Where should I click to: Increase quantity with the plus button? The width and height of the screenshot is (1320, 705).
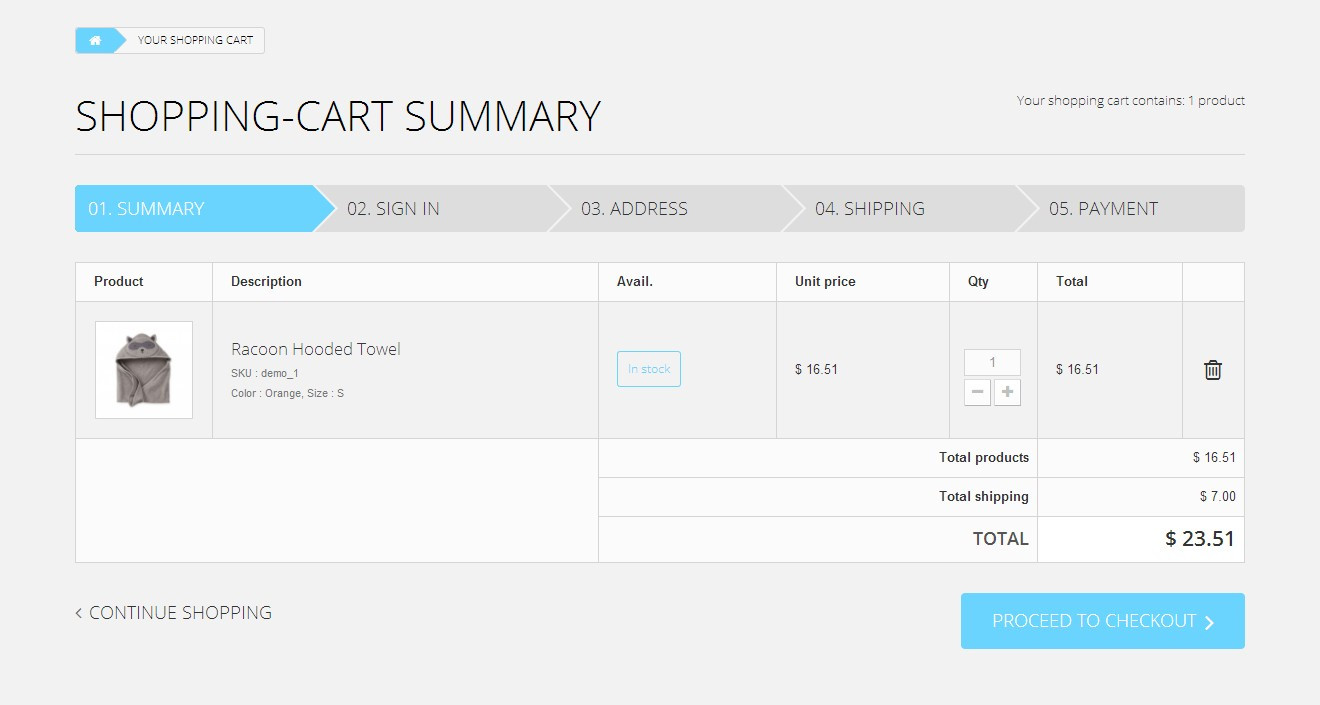click(x=1007, y=392)
